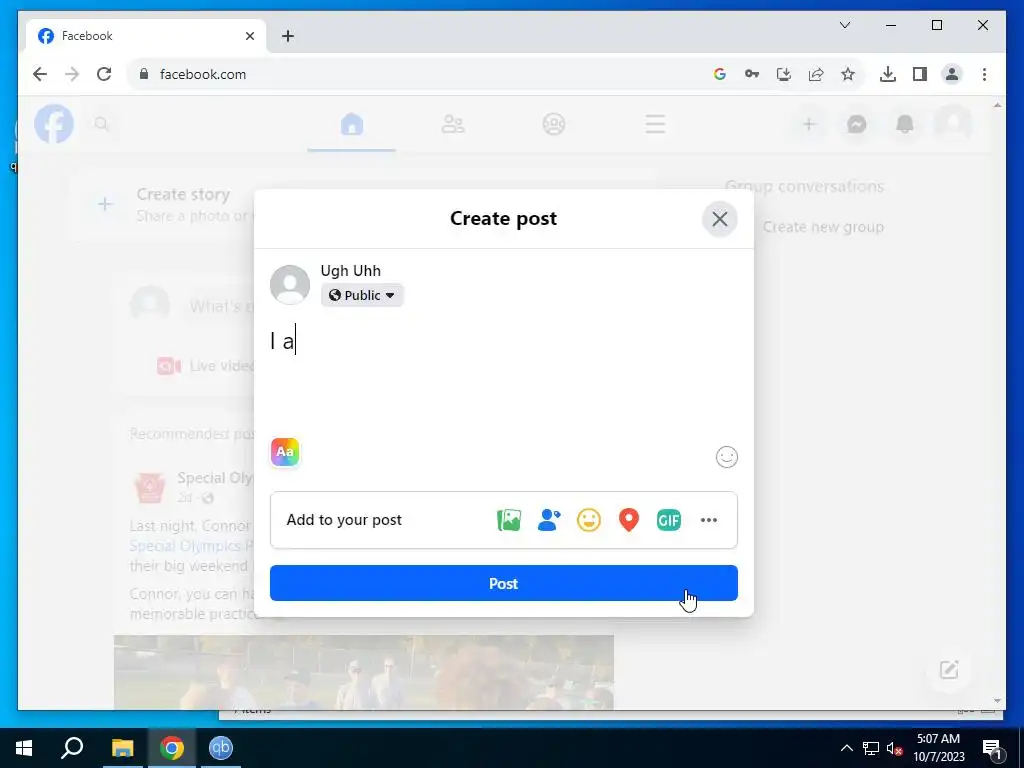Close the Facebook tab
Viewport: 1024px width, 768px height.
[249, 36]
